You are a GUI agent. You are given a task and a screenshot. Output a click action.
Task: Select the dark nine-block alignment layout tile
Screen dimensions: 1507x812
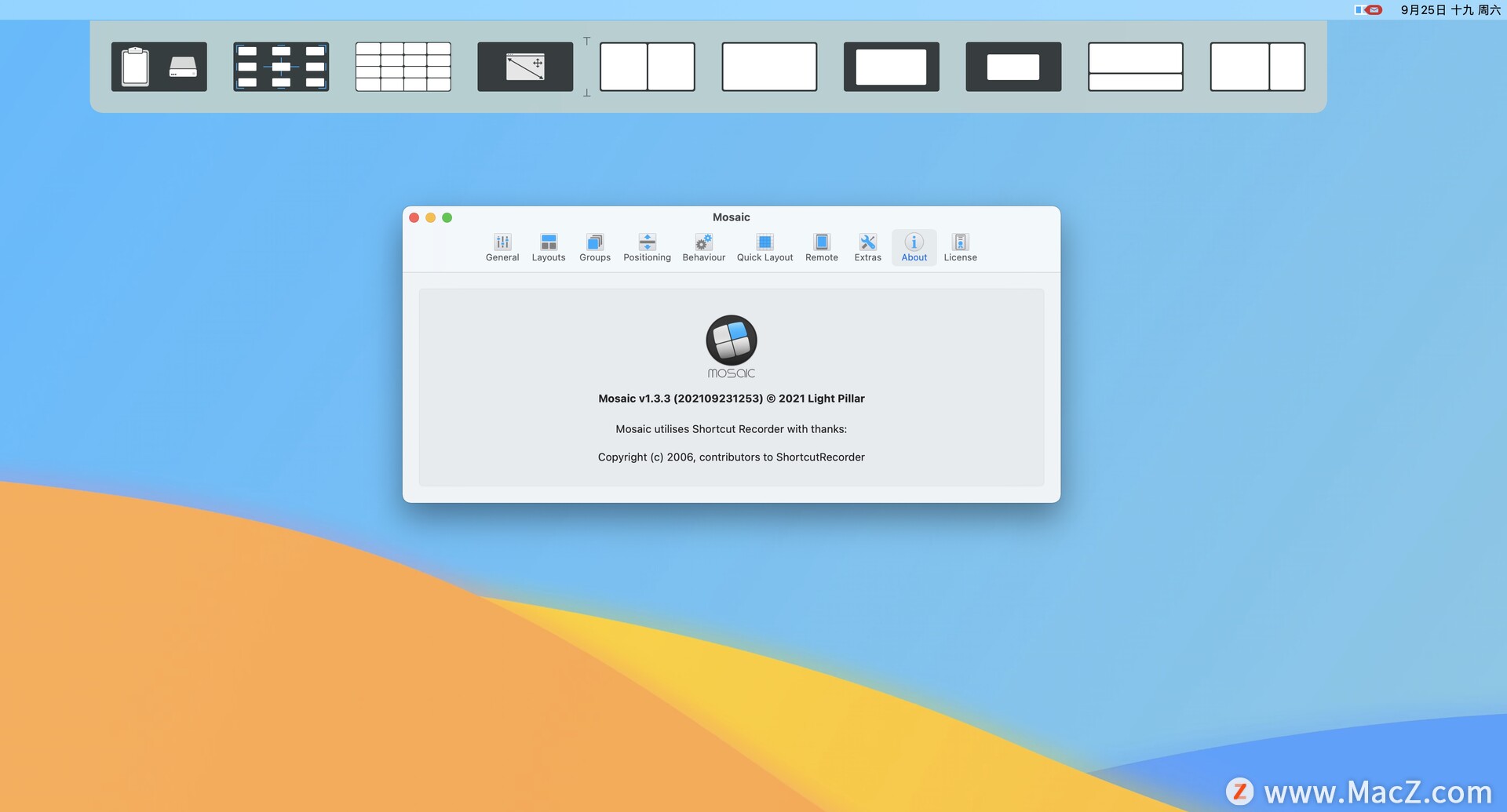pyautogui.click(x=281, y=67)
